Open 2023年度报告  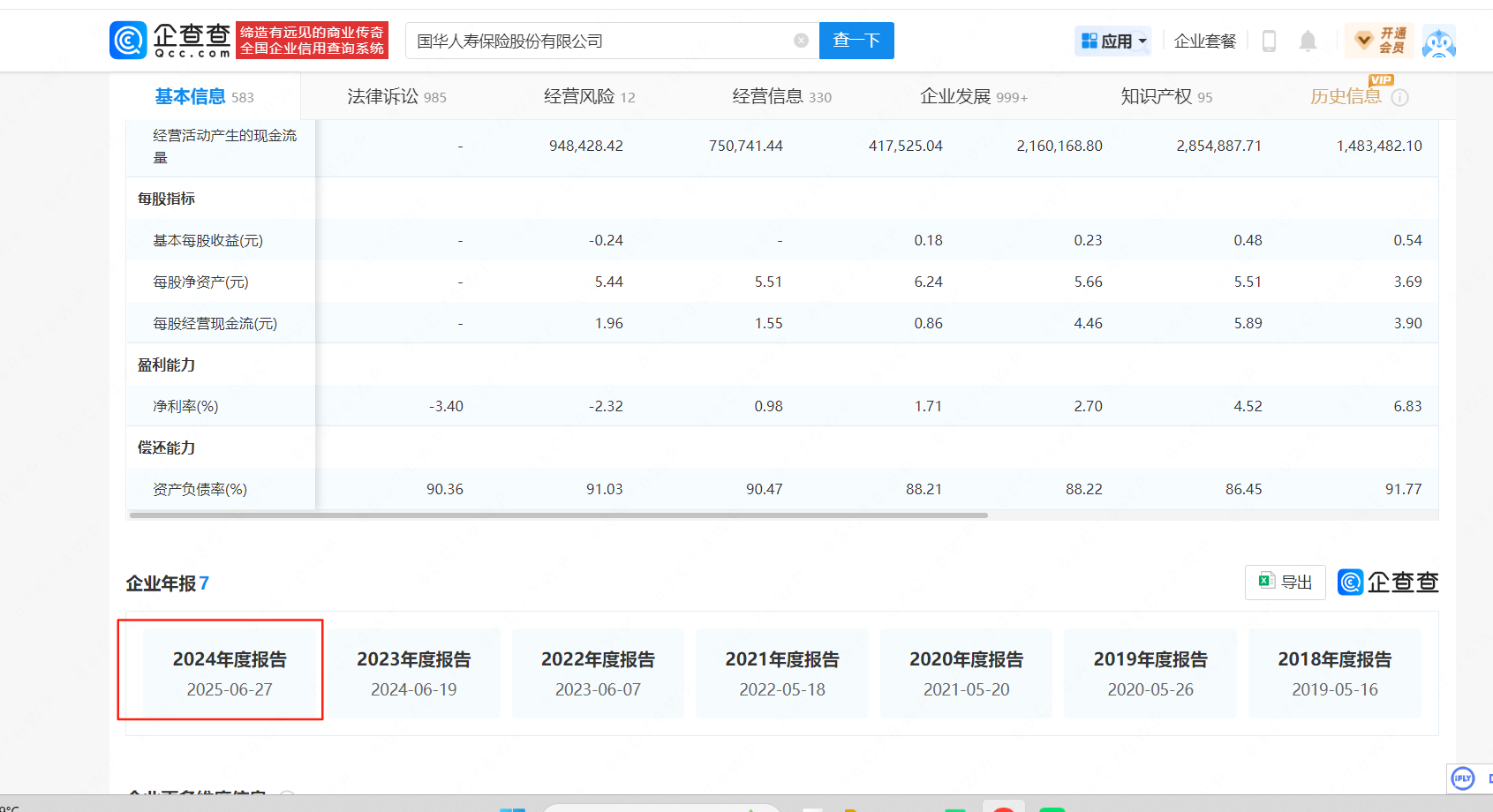pyautogui.click(x=414, y=673)
